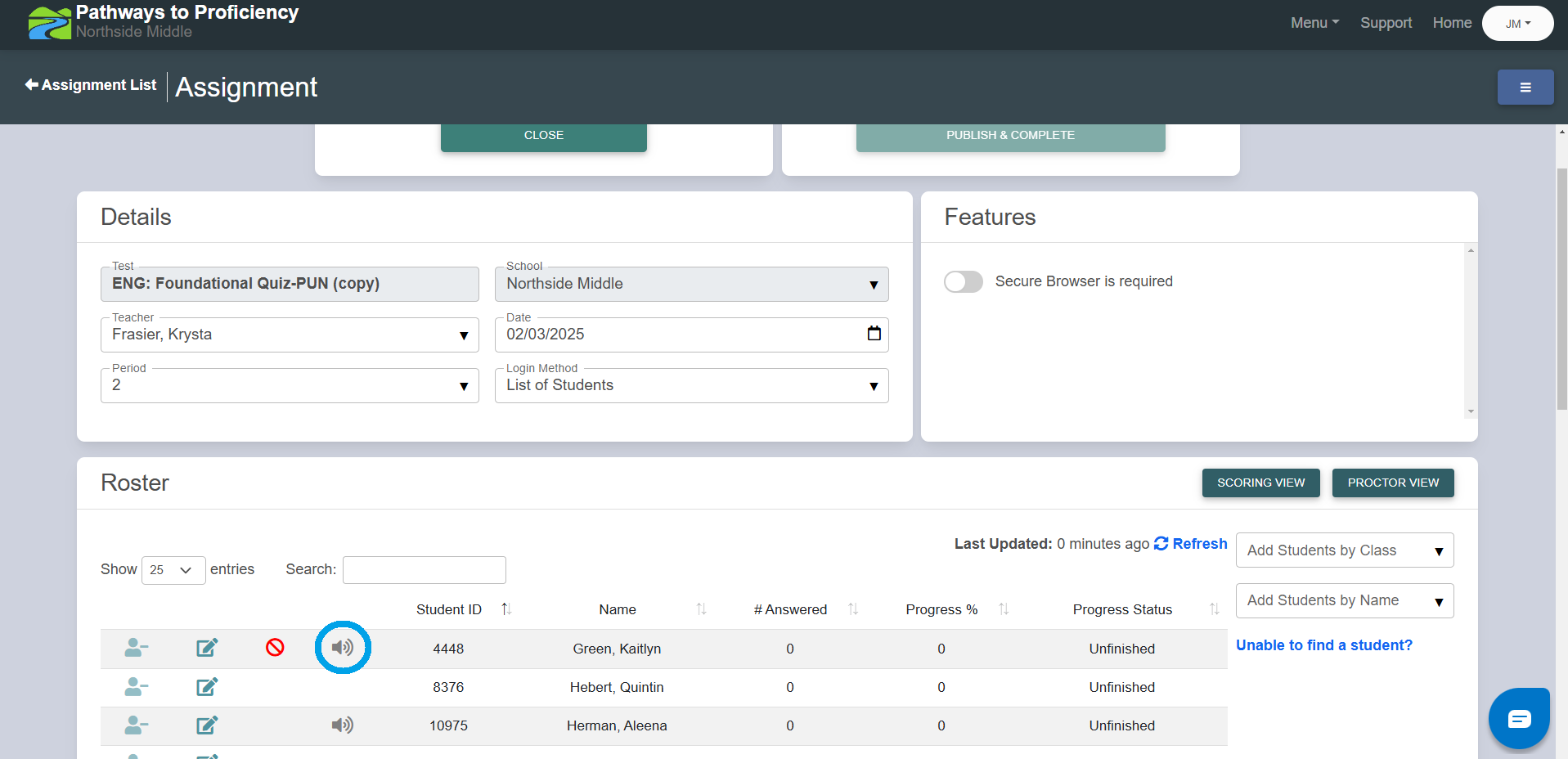
Task: Open the School dropdown Northside Middle
Action: click(x=692, y=284)
